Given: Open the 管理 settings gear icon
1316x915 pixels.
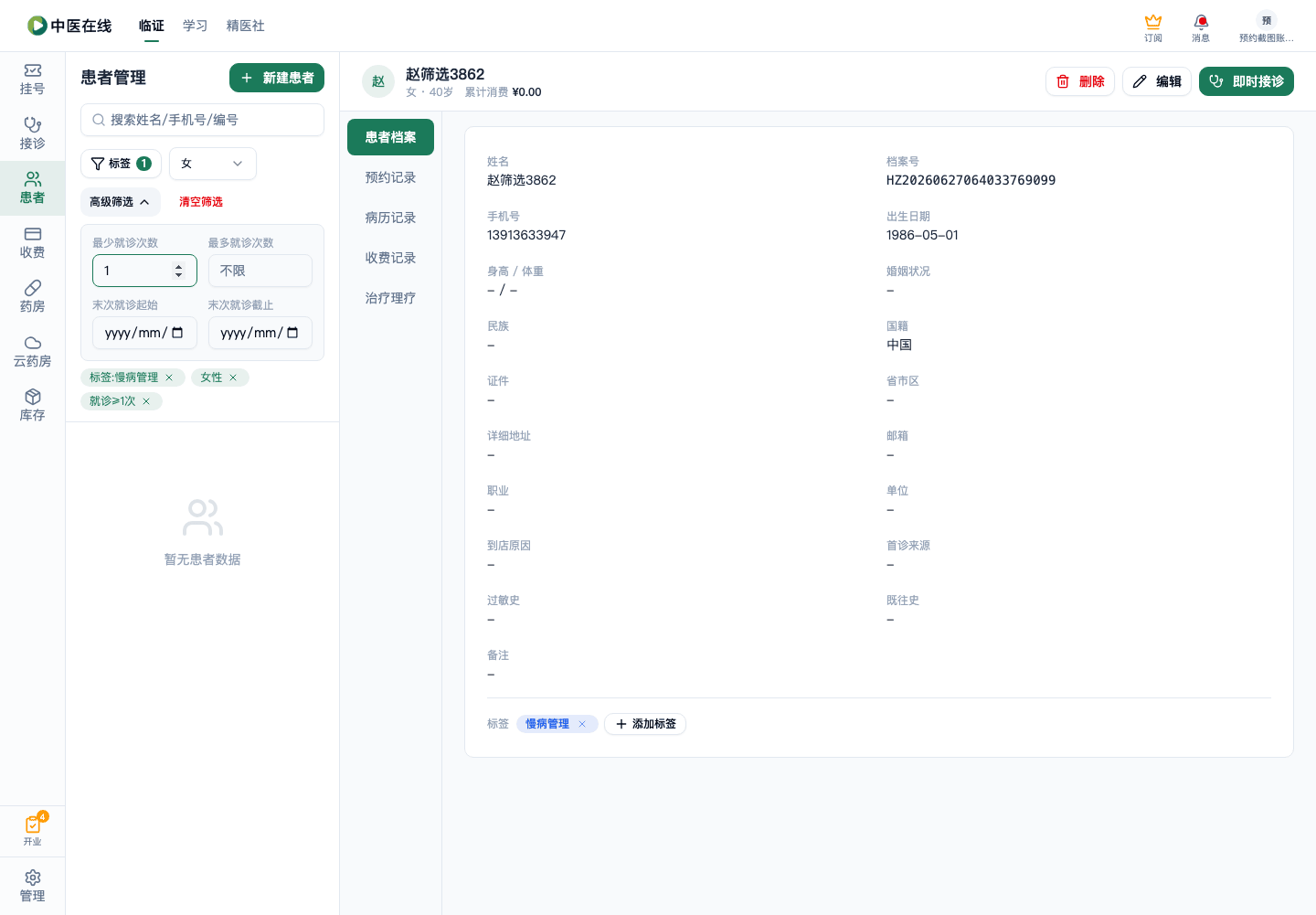Looking at the screenshot, I should point(32,886).
